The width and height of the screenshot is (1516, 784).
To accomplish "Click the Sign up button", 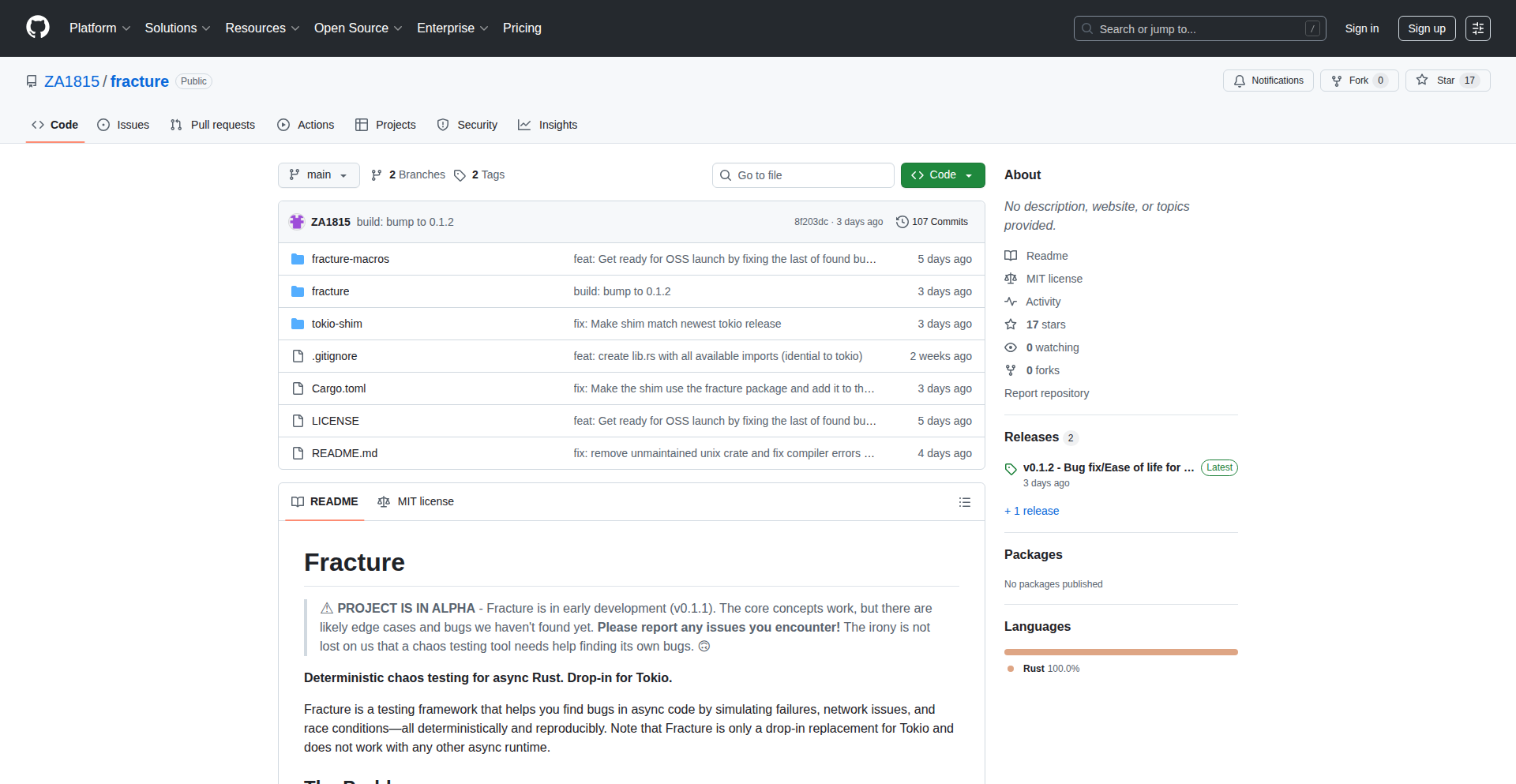I will click(x=1426, y=28).
